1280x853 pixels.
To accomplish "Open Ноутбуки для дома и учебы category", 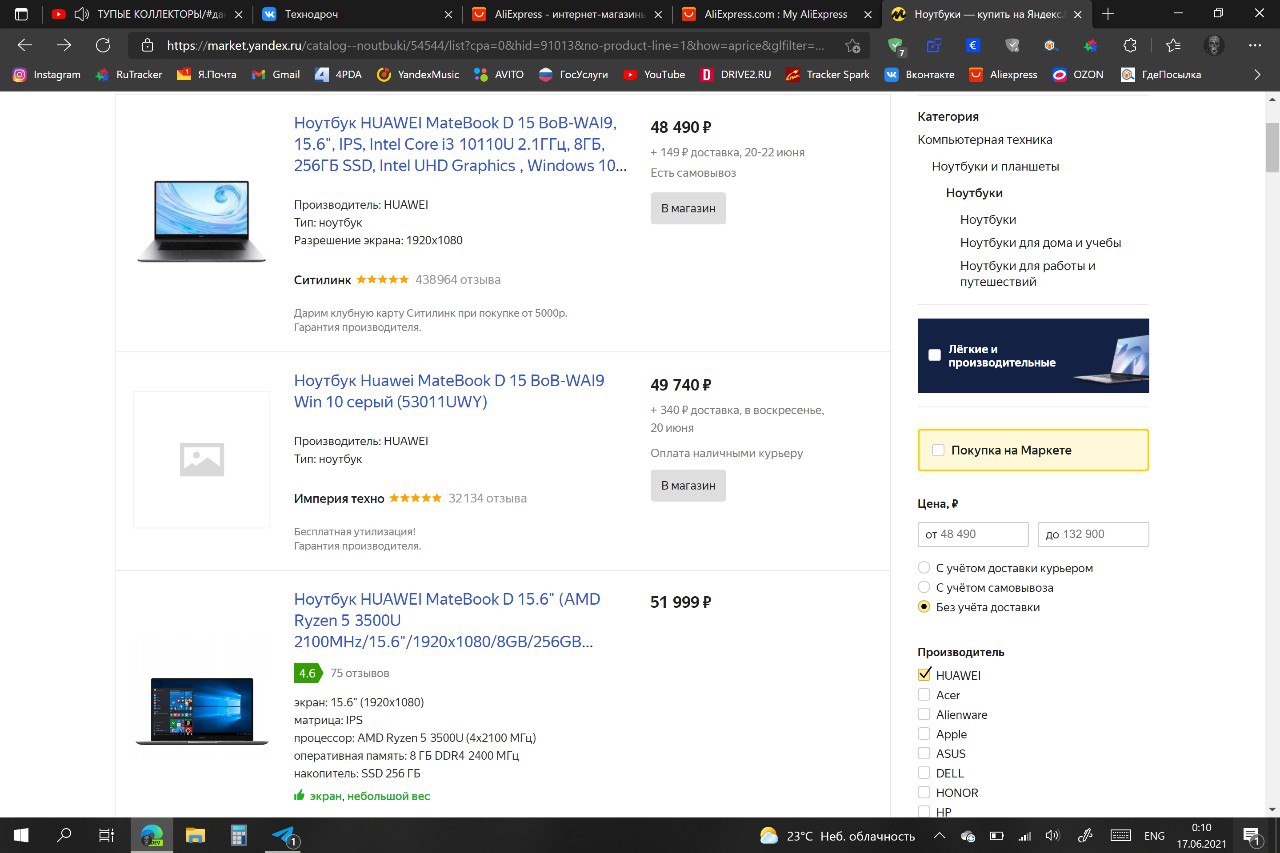I will tap(1040, 243).
